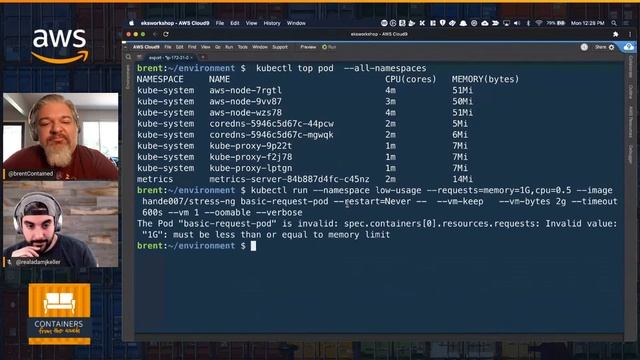Open the volume control in menu bar

(517, 23)
